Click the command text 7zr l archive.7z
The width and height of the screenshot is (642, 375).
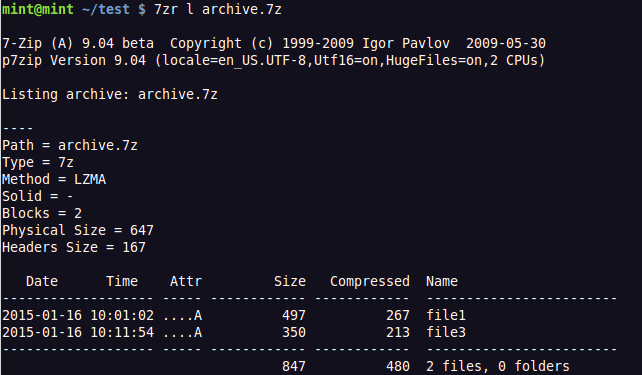218,9
